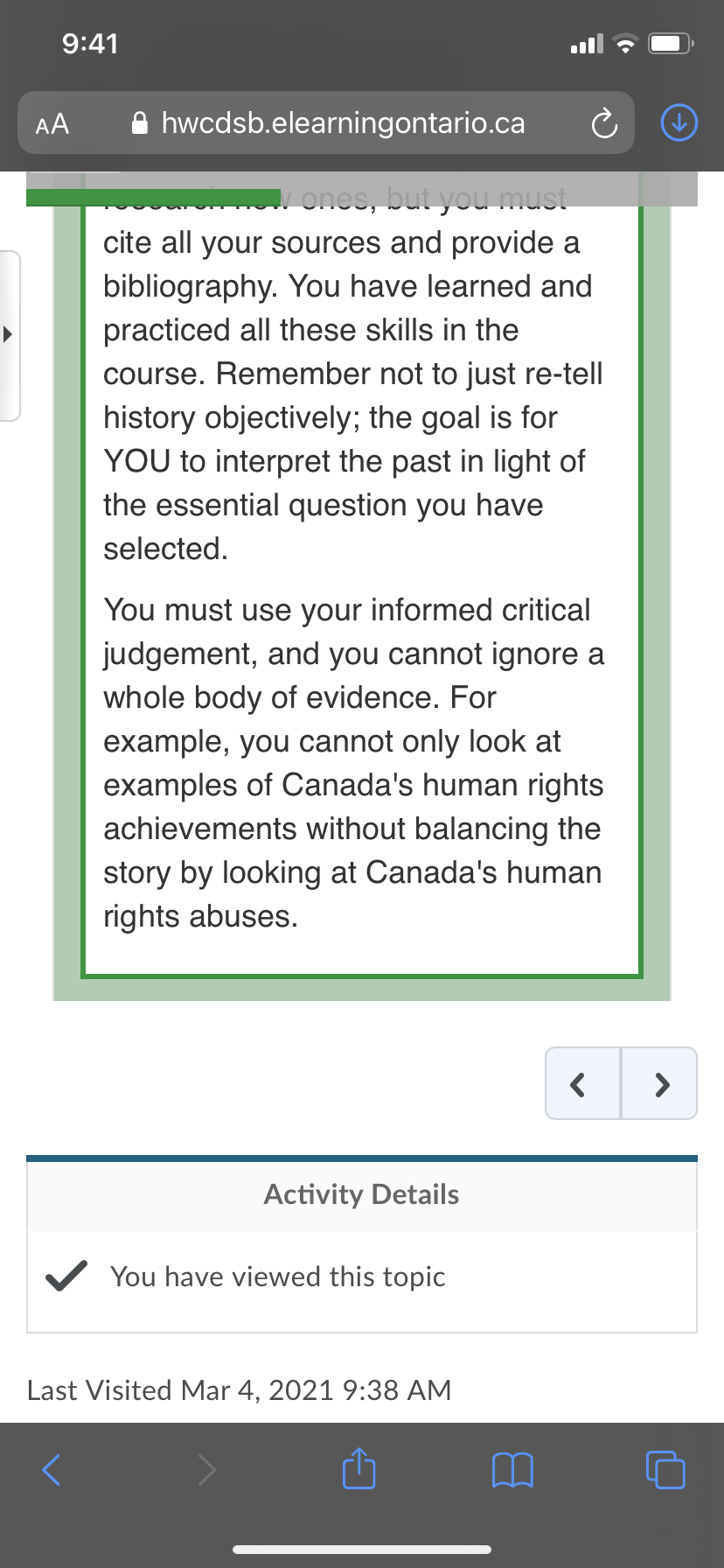The height and width of the screenshot is (1568, 724).
Task: Tap the hwcdsb.elearningontario.ca address field
Action: pyautogui.click(x=343, y=123)
